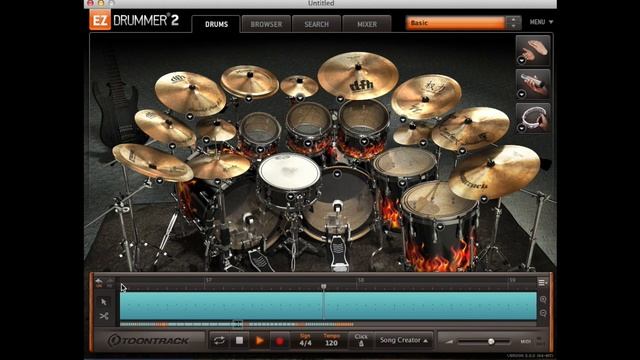Click the hand clap percussion thumbnail

click(533, 50)
